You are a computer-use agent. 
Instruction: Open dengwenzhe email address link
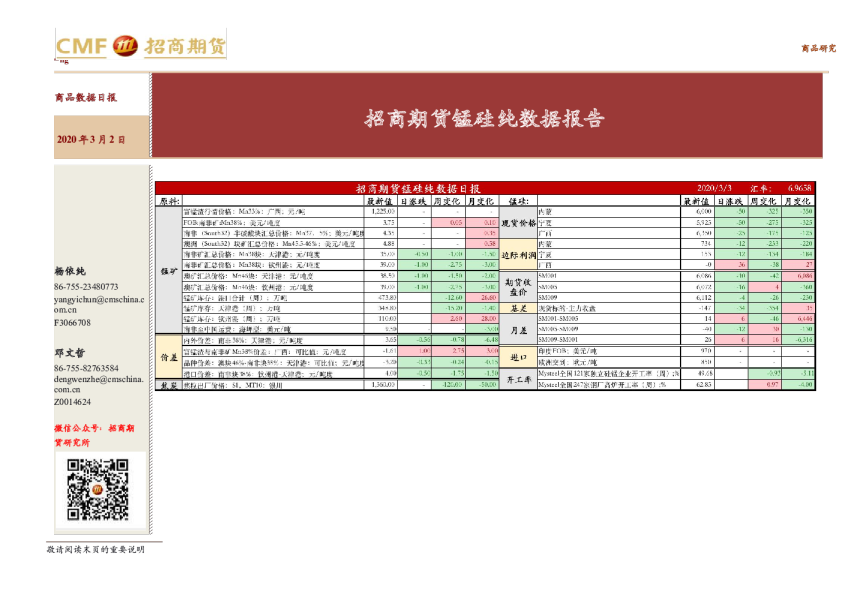[x=99, y=384]
